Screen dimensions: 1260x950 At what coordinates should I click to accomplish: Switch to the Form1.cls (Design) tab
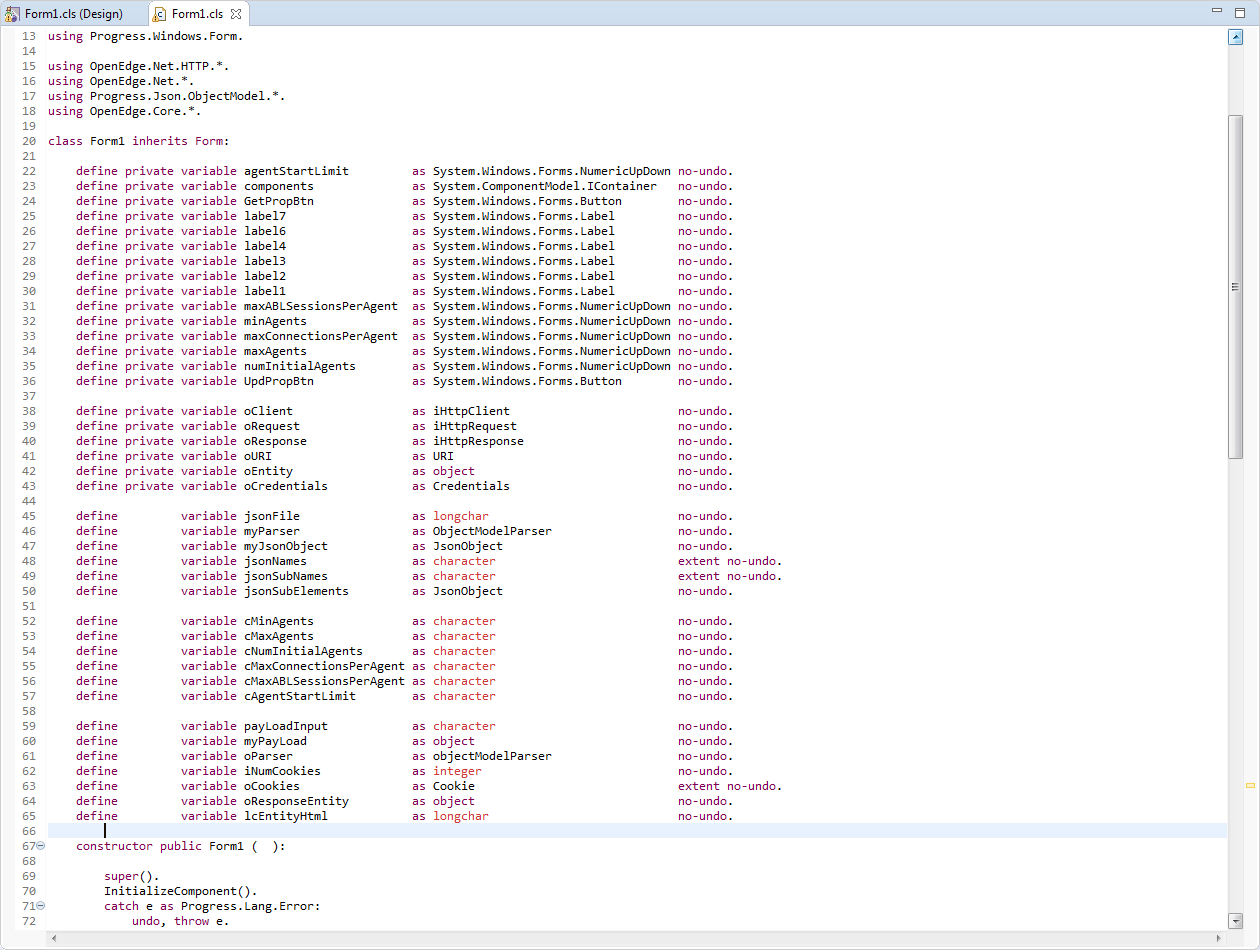tap(74, 14)
